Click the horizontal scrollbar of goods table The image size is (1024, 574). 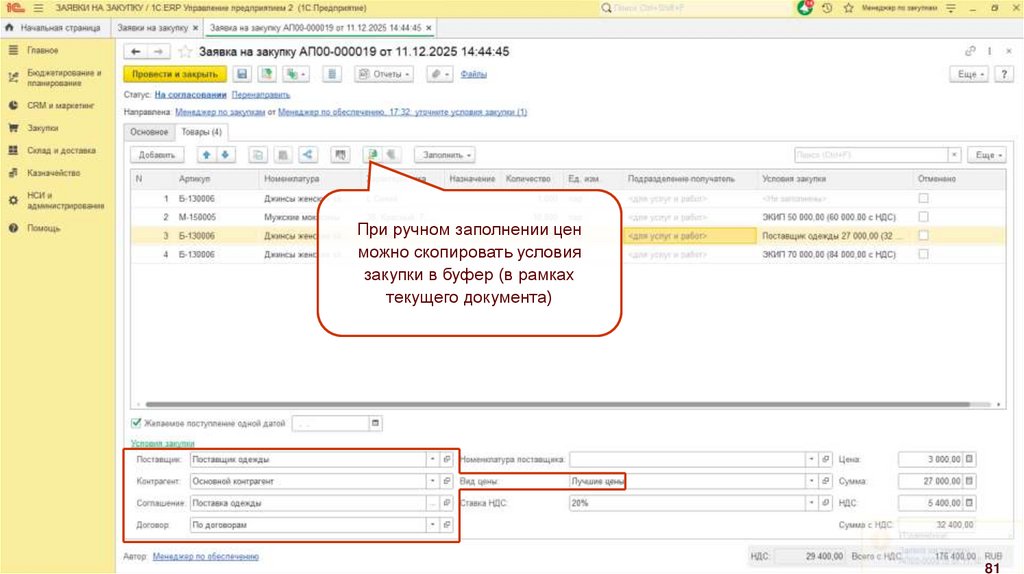point(558,404)
